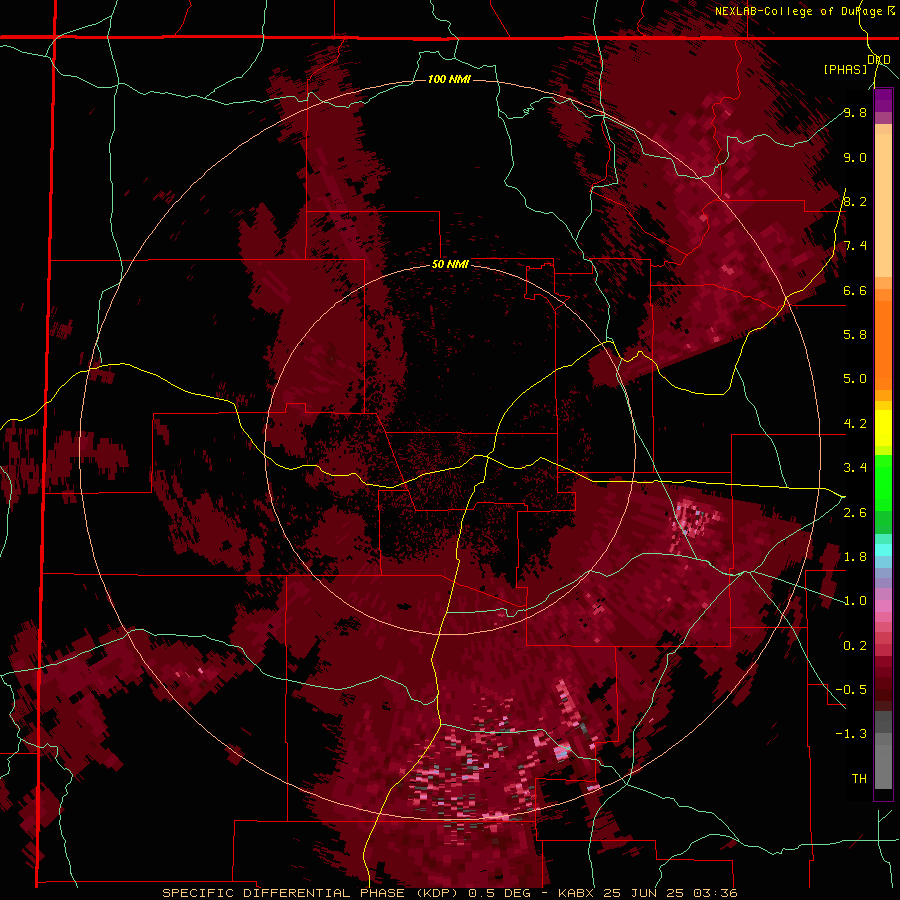Click the TH threshold label on the scale
This screenshot has height=900, width=900.
coord(859,779)
